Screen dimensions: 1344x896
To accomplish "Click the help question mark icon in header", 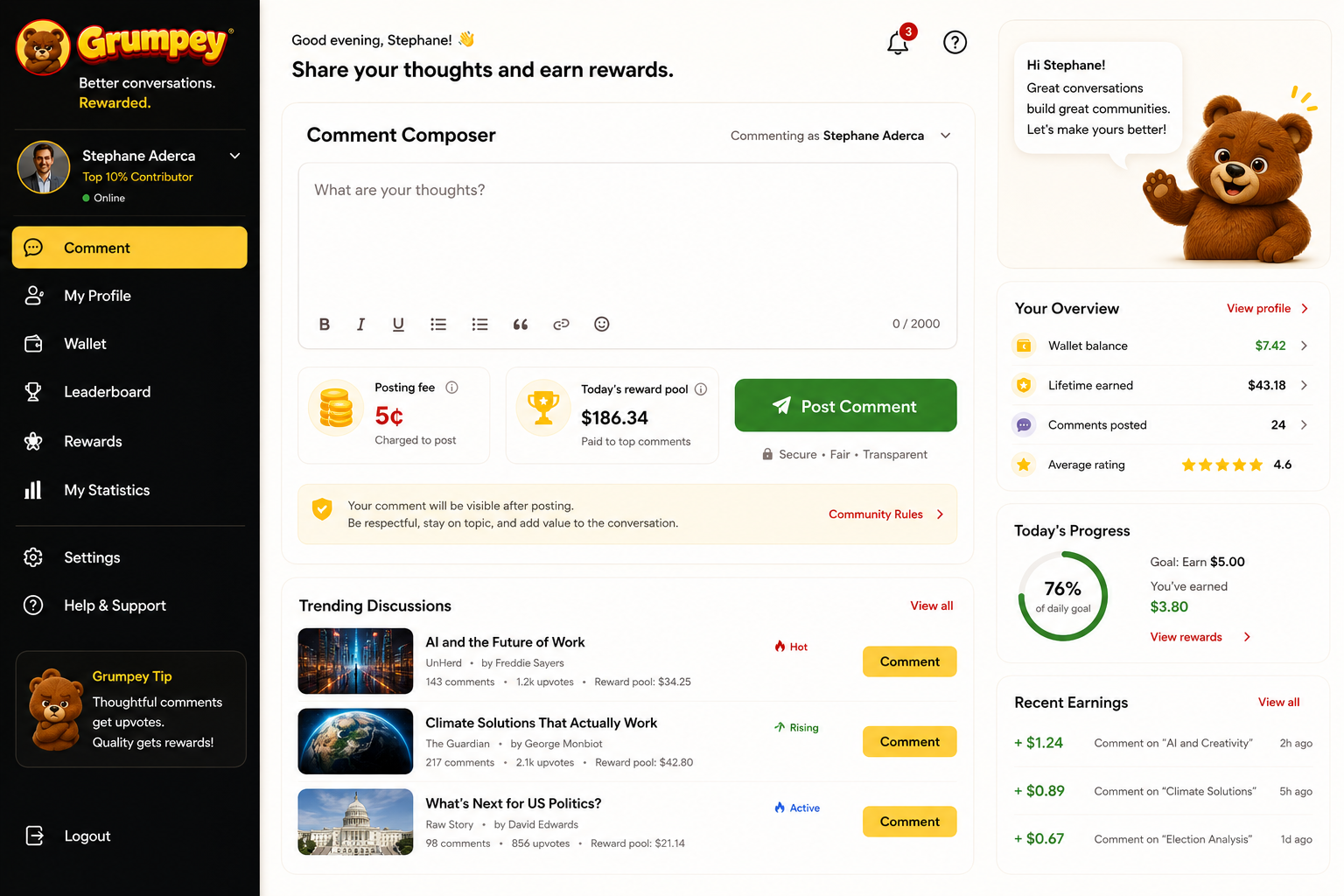I will (955, 42).
